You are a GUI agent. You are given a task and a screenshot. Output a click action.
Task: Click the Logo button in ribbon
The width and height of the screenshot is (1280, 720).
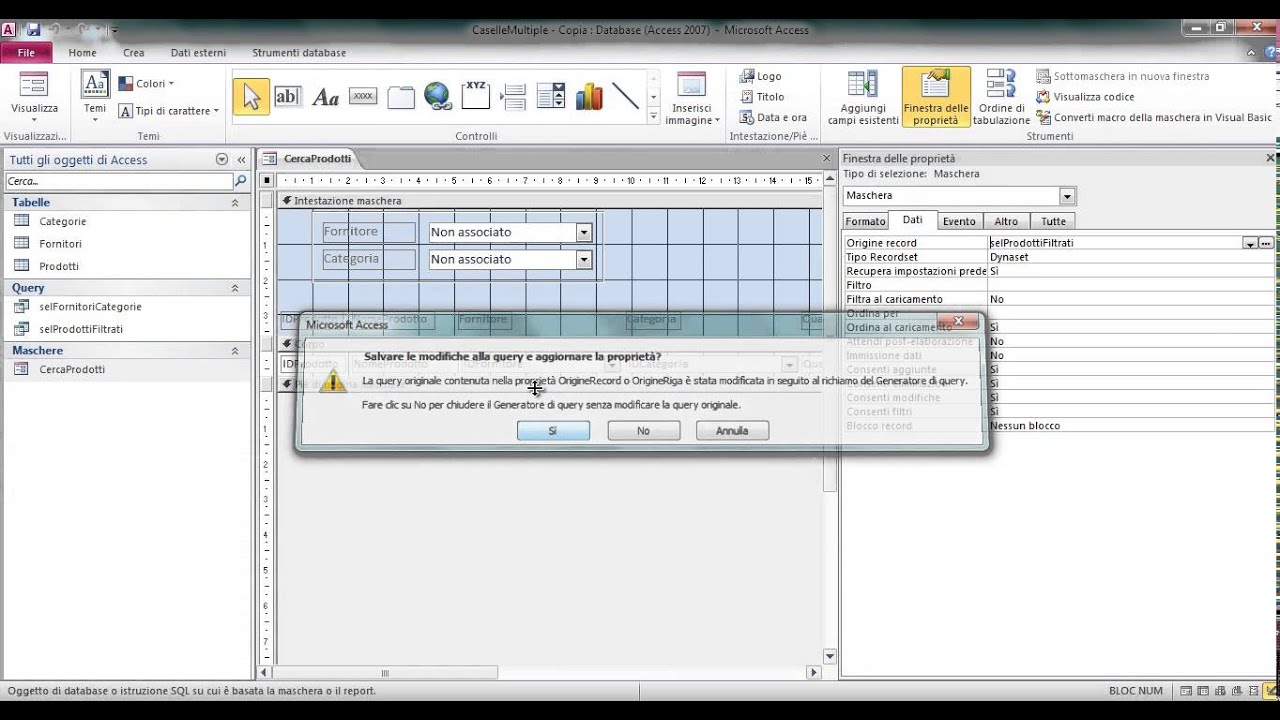pyautogui.click(x=761, y=76)
